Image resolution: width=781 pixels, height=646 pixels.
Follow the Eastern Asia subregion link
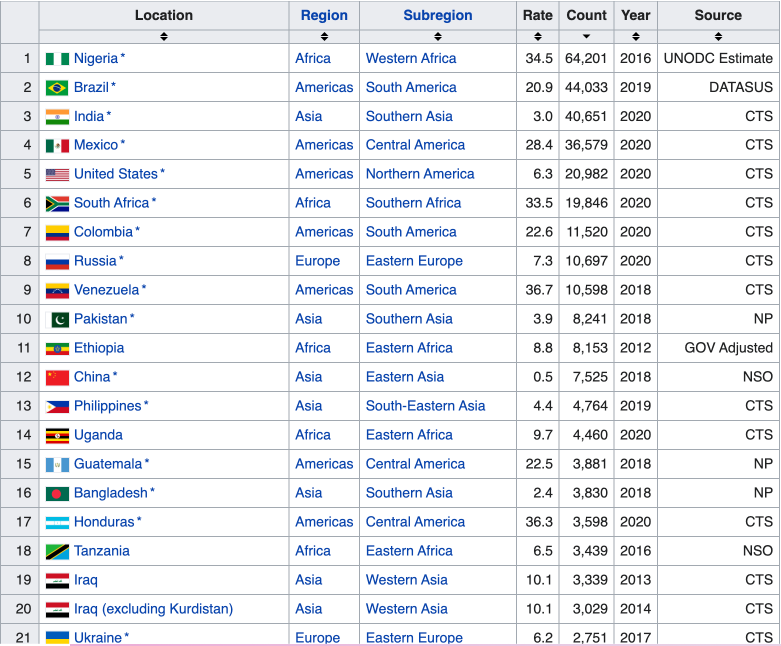pos(405,377)
